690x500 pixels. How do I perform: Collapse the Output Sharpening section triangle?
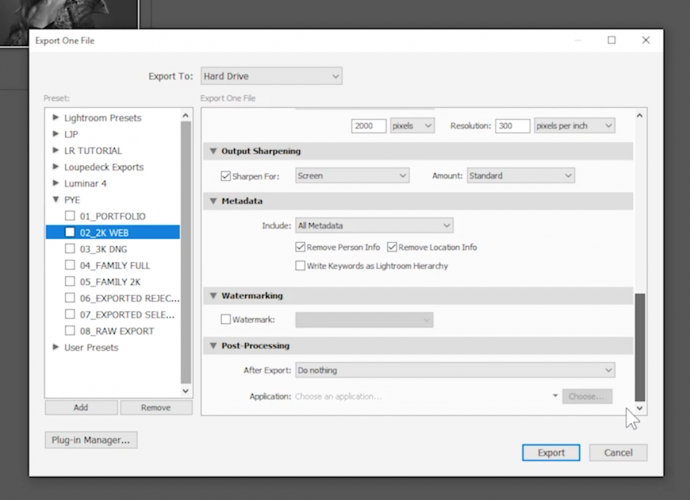click(213, 151)
